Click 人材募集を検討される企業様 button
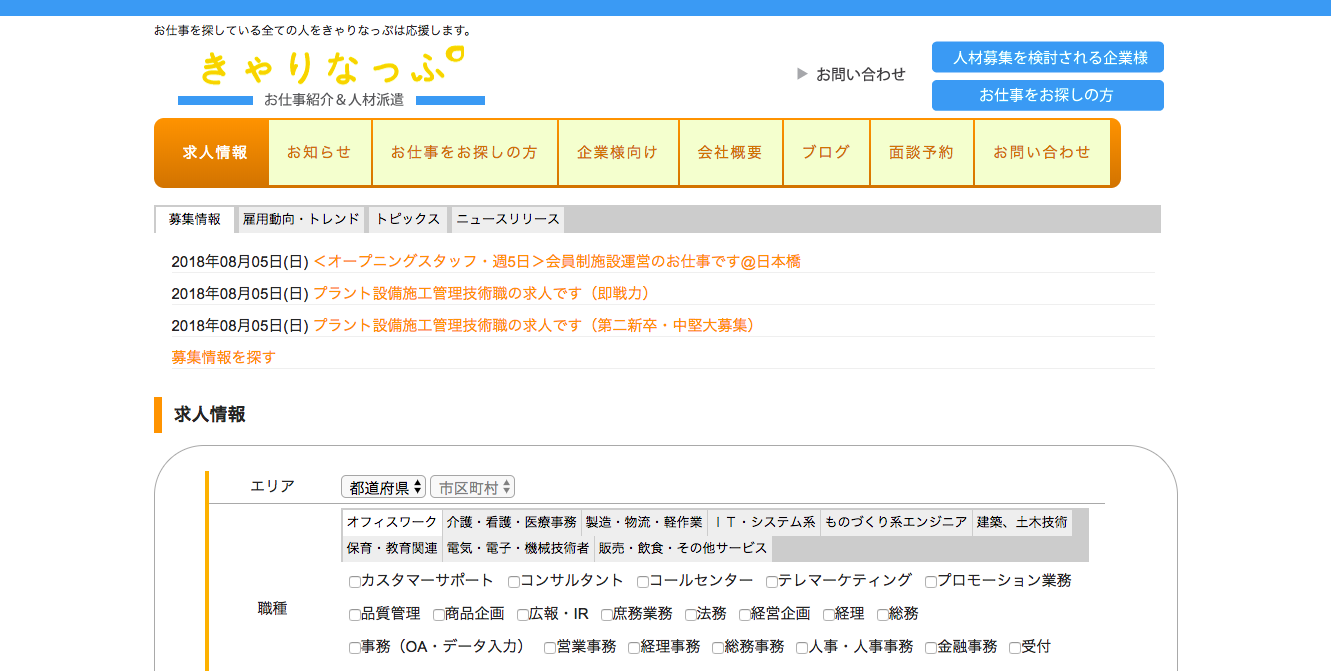Image resolution: width=1331 pixels, height=671 pixels. tap(1047, 57)
